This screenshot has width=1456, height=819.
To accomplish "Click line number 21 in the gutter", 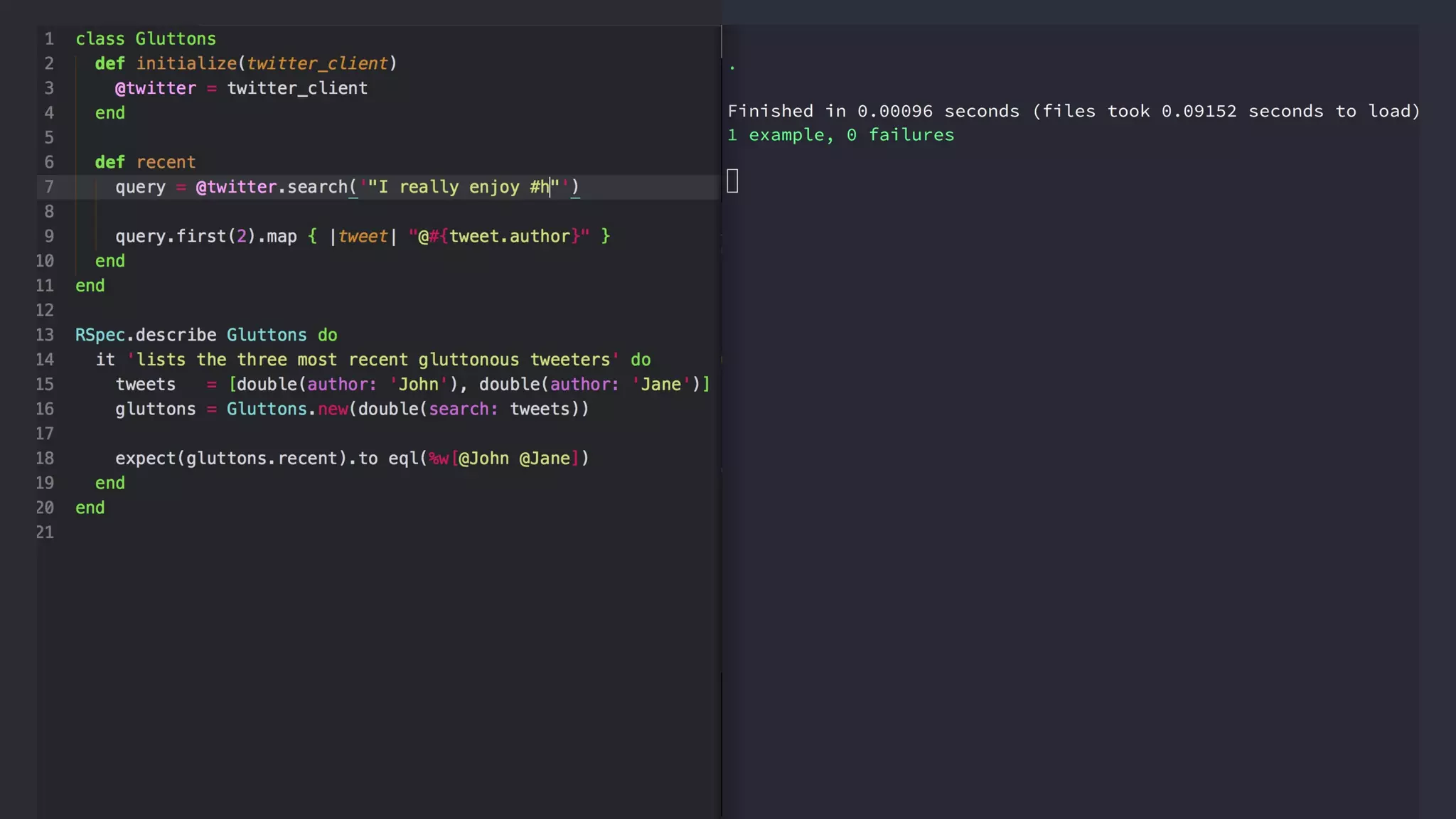I will 45,532.
